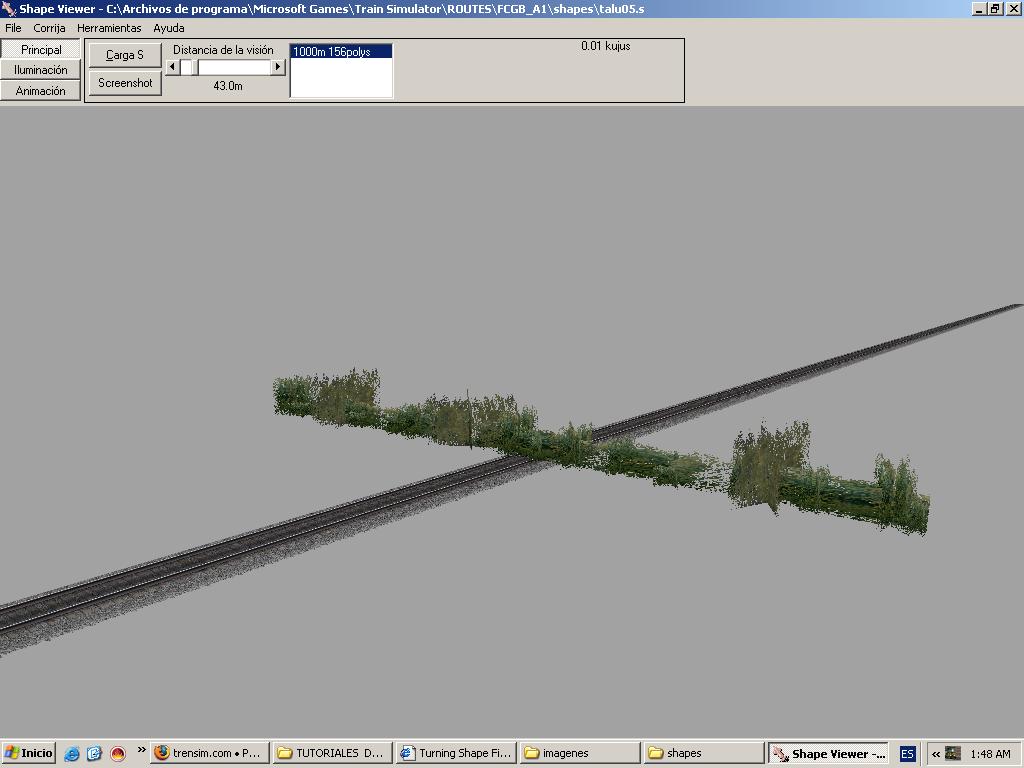Click the Shape Viewer title bar icon
1024x768 pixels.
click(x=9, y=9)
